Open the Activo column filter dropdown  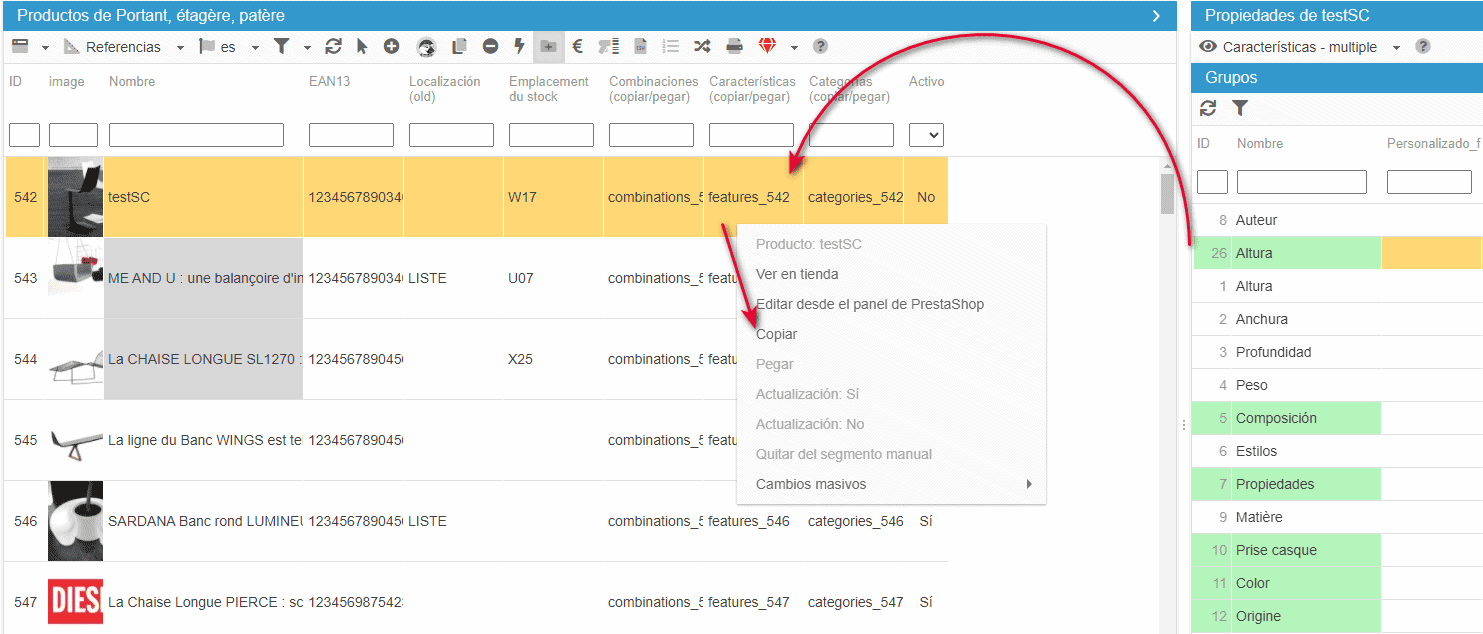[926, 135]
